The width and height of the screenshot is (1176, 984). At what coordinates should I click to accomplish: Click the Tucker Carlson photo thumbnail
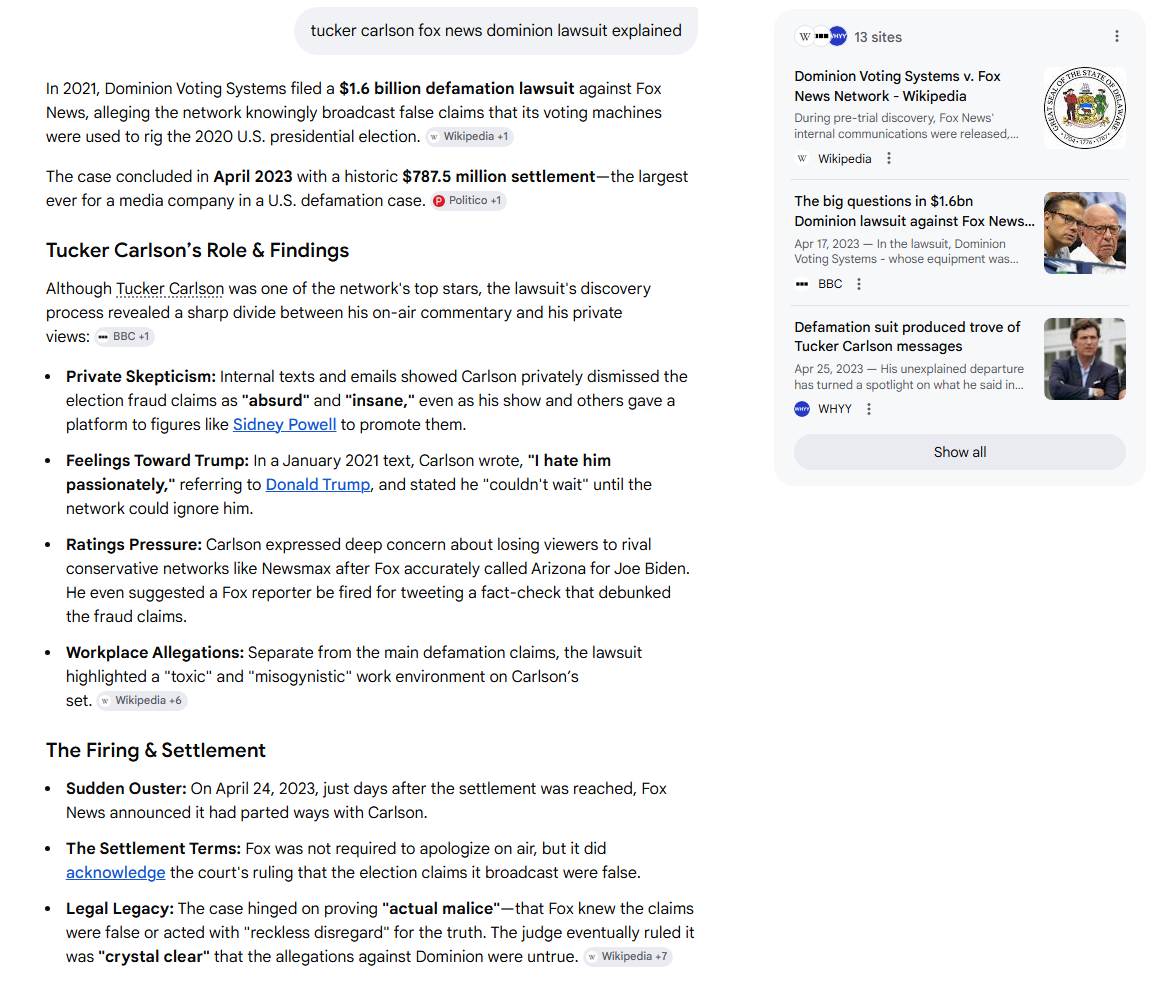[1084, 358]
